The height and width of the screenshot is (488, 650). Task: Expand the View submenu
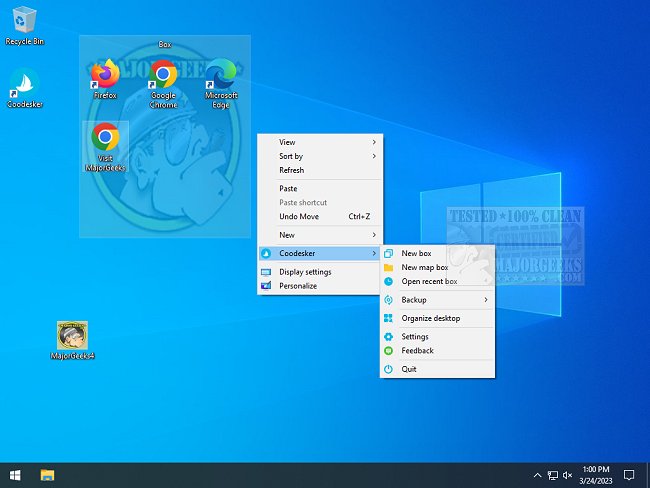(320, 142)
